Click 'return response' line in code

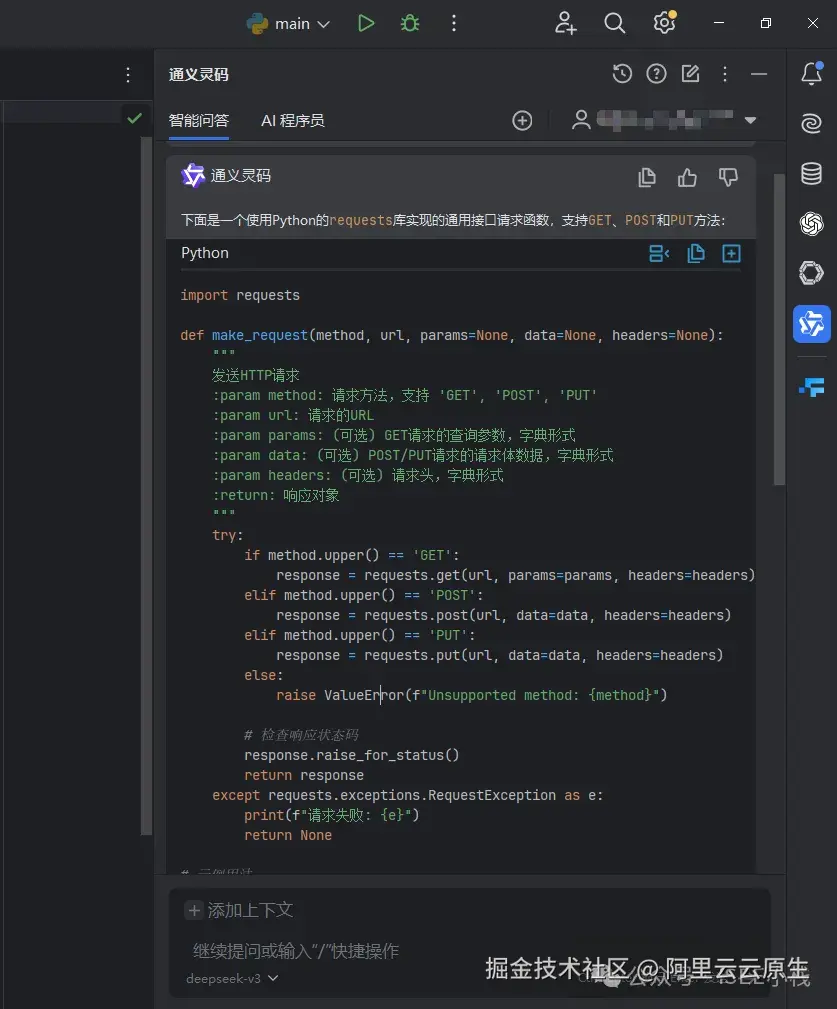coord(304,775)
